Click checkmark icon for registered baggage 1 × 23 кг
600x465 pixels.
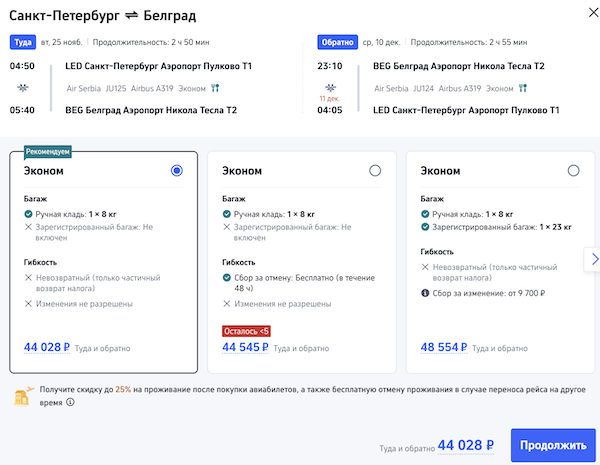pos(426,229)
